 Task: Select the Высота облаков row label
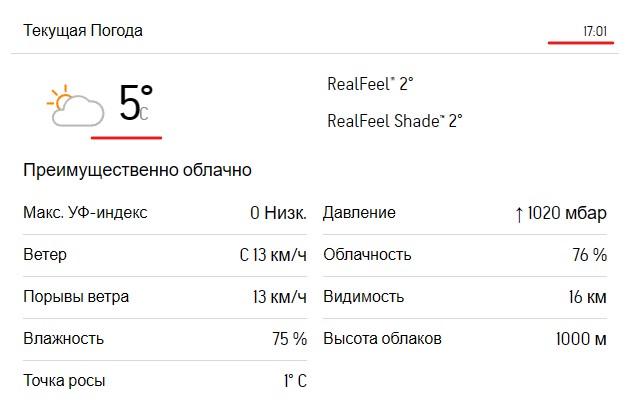click(x=382, y=339)
